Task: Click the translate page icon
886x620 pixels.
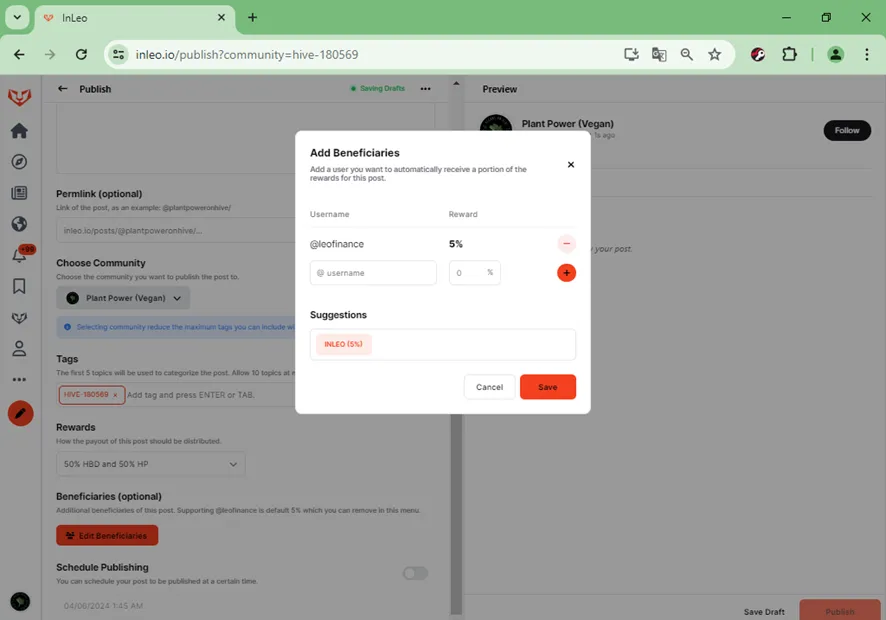Action: [x=659, y=54]
